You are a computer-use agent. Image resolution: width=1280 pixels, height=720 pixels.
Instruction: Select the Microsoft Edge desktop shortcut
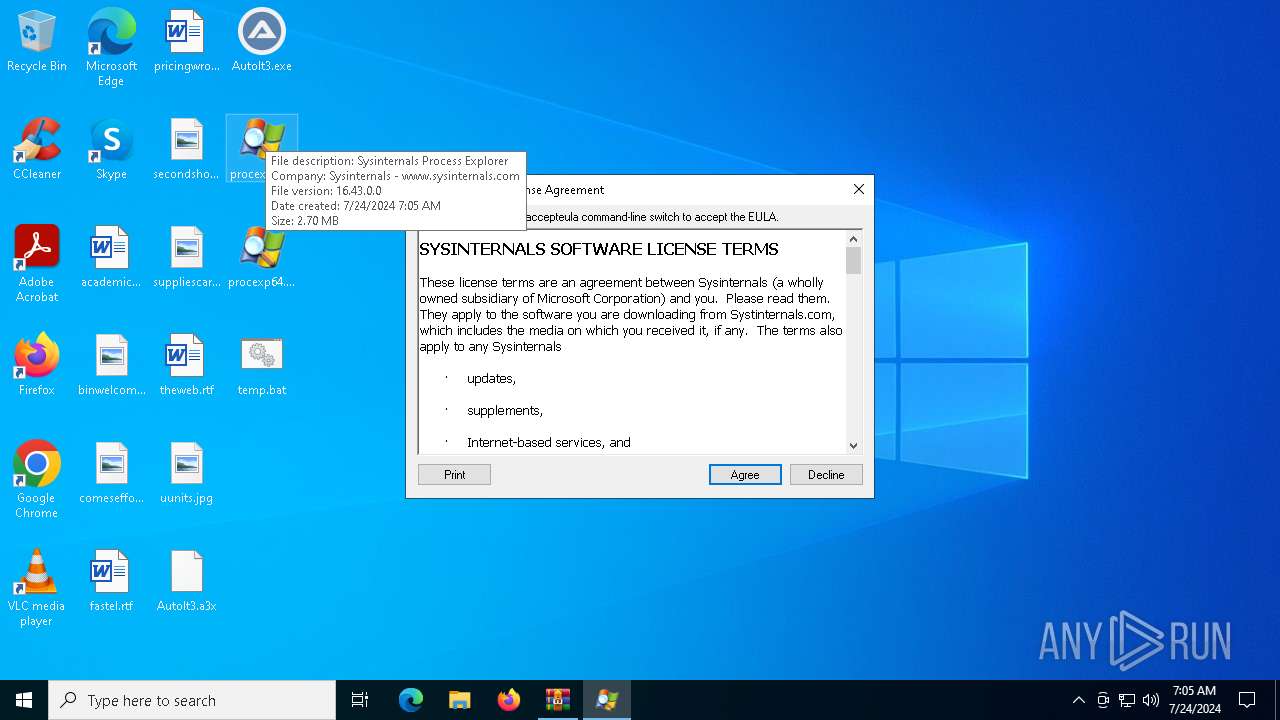pyautogui.click(x=111, y=48)
